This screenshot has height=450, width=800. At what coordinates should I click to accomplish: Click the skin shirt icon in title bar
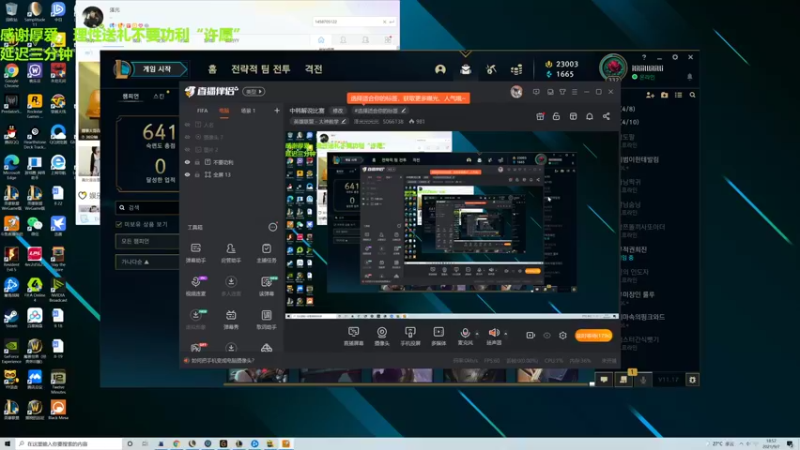(x=562, y=92)
